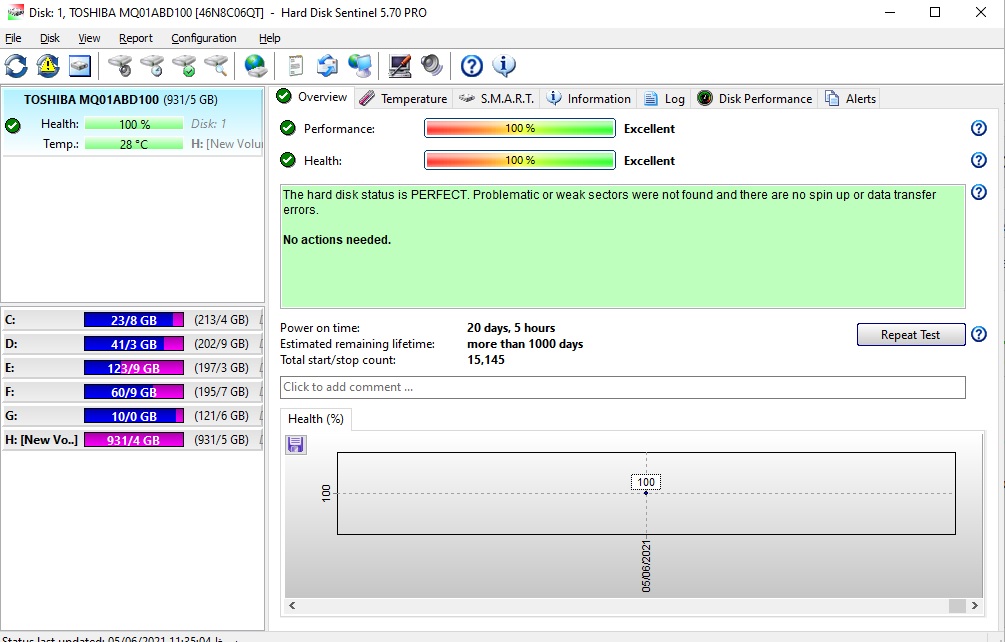The height and width of the screenshot is (642, 1005).
Task: Click the globe with disk toolbar icon
Action: click(x=256, y=65)
